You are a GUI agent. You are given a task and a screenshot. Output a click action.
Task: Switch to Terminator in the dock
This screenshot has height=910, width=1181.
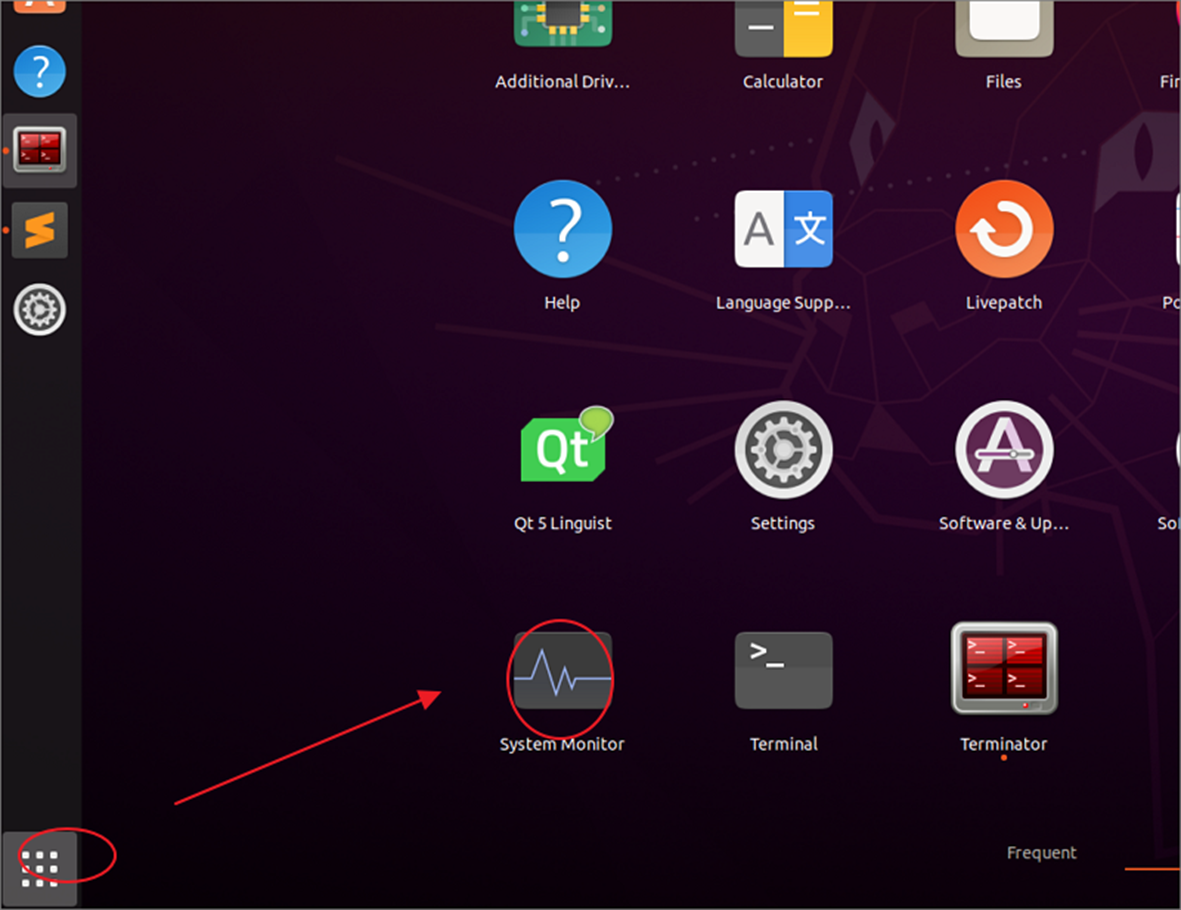coord(40,150)
